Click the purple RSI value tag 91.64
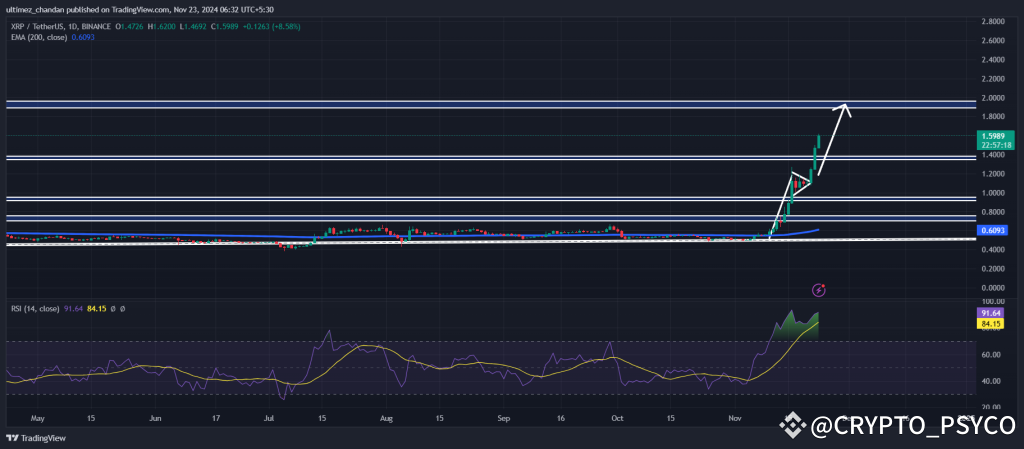Image resolution: width=1024 pixels, height=449 pixels. coord(992,313)
